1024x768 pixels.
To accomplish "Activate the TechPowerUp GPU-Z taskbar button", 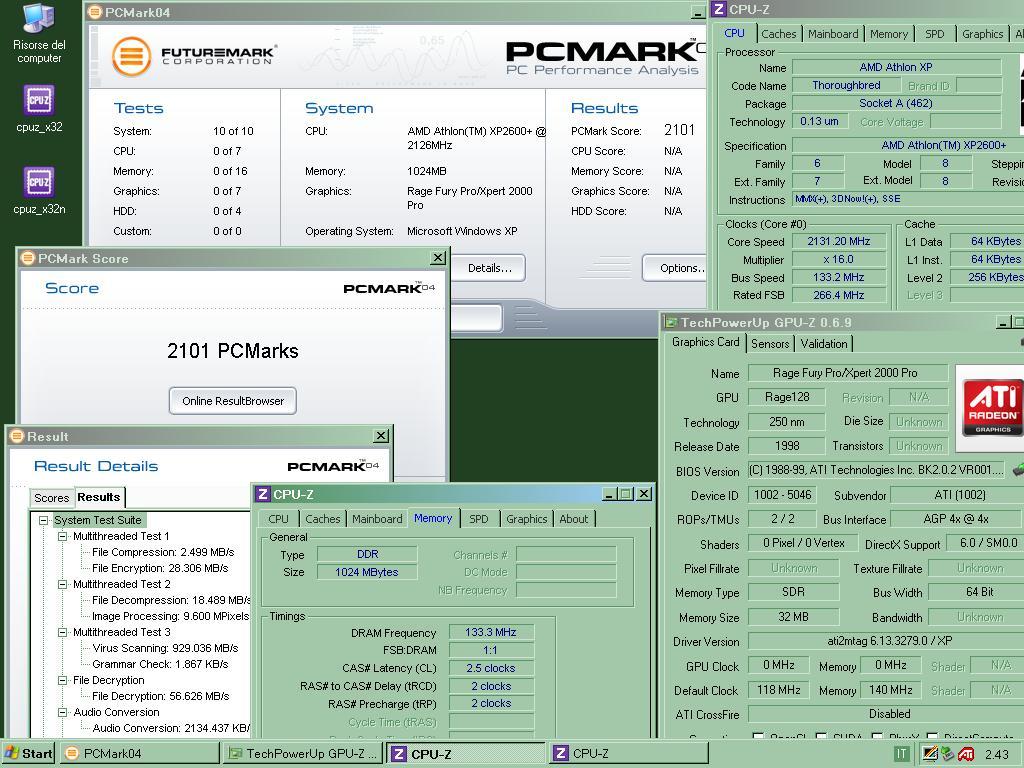I will [302, 753].
